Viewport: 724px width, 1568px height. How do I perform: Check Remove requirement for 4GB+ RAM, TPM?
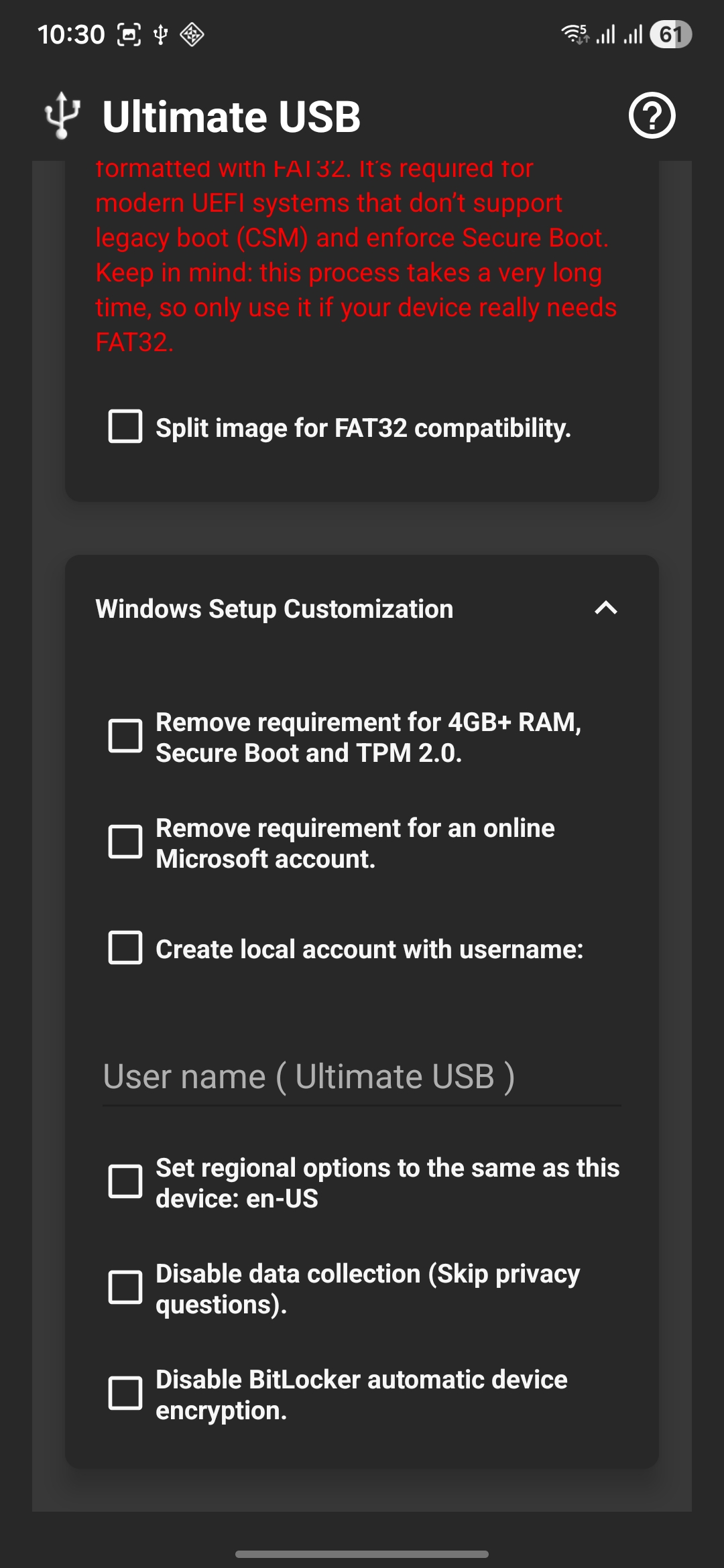click(125, 736)
